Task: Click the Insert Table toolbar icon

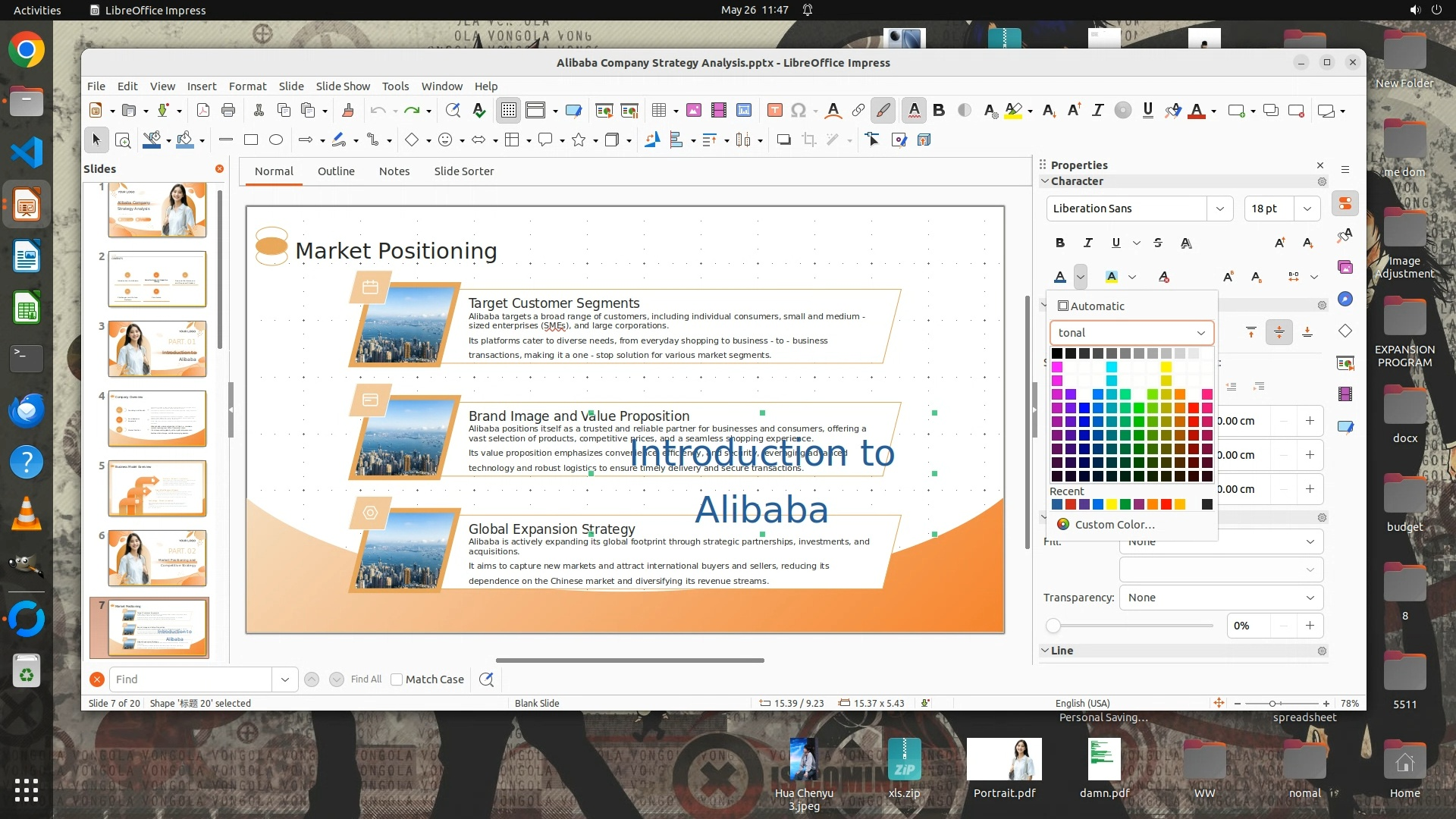Action: (x=659, y=111)
